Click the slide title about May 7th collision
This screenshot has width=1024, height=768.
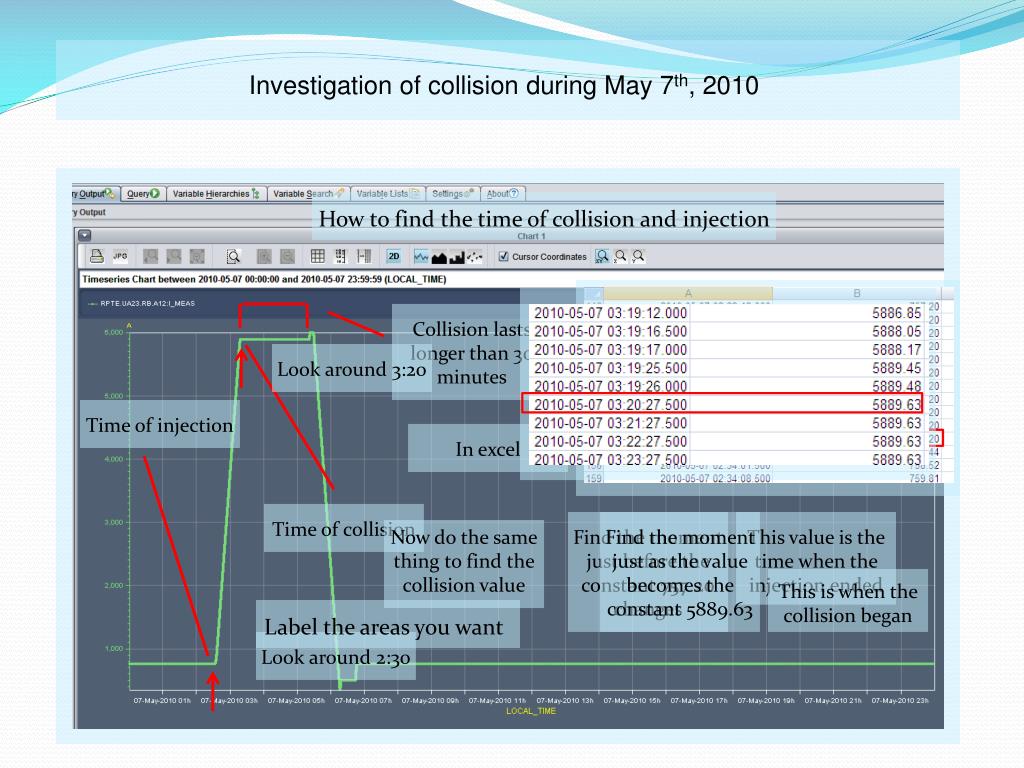pyautogui.click(x=504, y=86)
